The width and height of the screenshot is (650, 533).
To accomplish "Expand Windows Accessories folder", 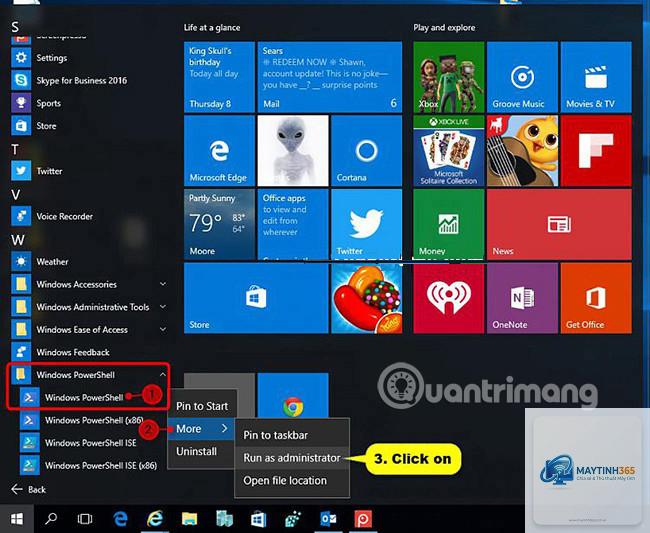I will pos(90,284).
